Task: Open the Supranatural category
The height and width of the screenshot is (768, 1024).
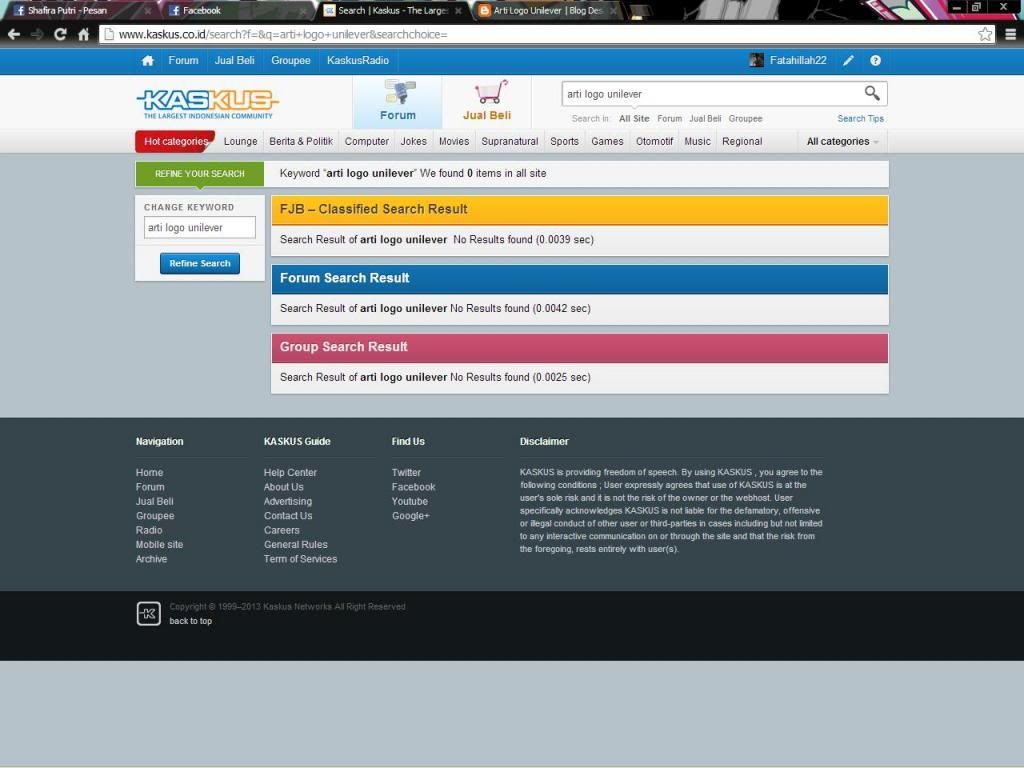Action: tap(509, 142)
